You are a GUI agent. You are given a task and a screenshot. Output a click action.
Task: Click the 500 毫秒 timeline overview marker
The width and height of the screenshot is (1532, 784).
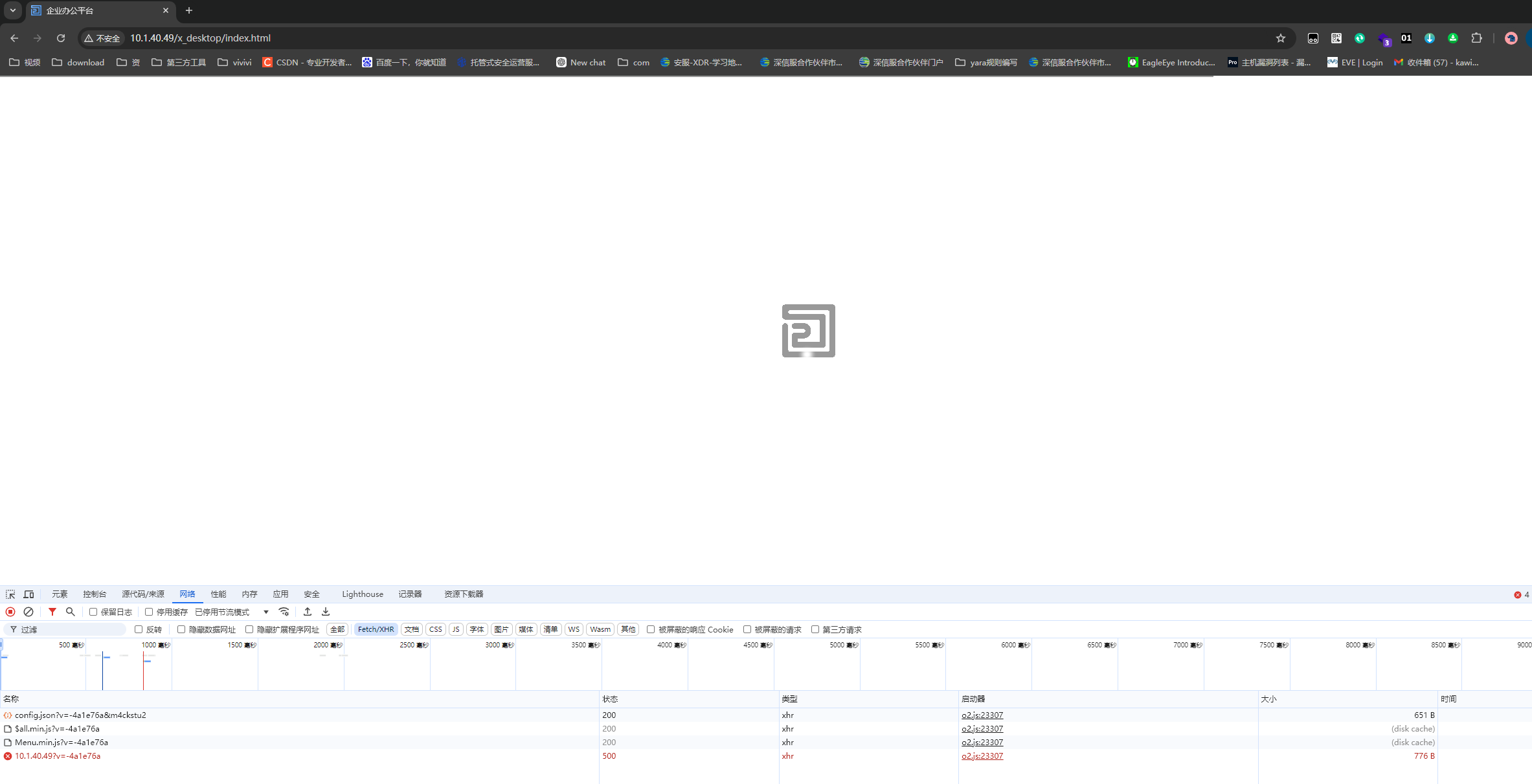click(x=71, y=645)
